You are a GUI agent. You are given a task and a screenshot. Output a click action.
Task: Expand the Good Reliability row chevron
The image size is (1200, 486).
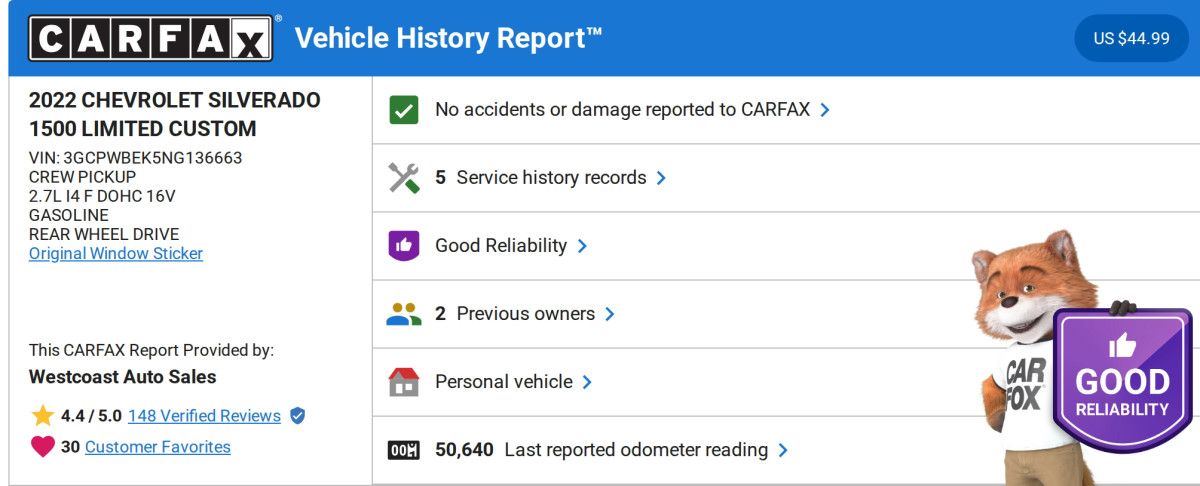pos(582,246)
